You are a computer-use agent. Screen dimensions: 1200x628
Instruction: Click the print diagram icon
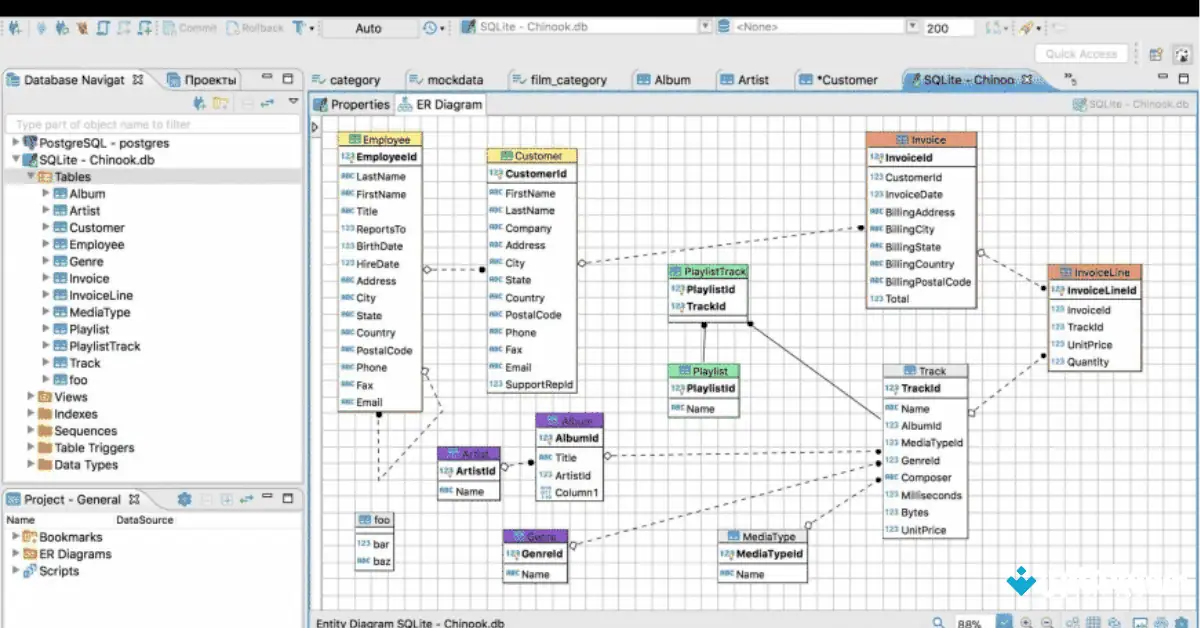1162,622
